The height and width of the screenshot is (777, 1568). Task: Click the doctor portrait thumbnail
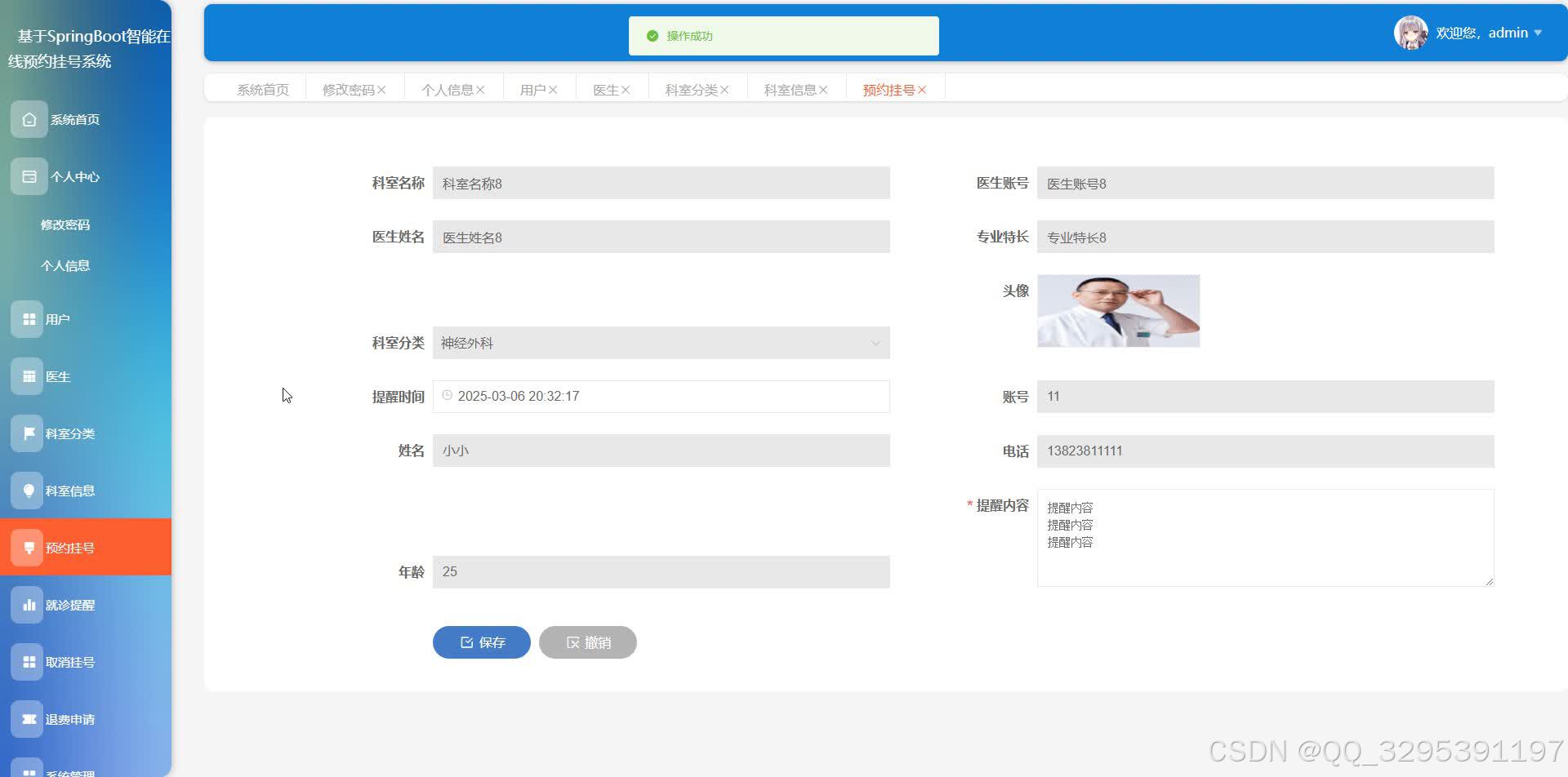tap(1118, 311)
